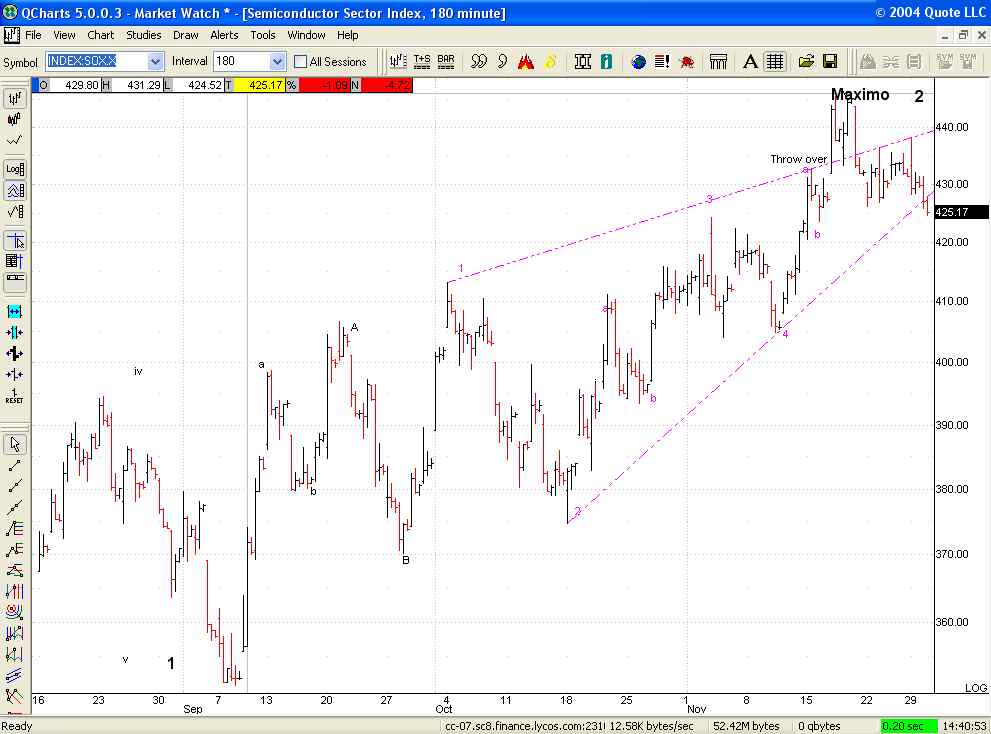The image size is (991, 734).
Task: Select the bar chart type icon in left toolbar
Action: pos(15,98)
